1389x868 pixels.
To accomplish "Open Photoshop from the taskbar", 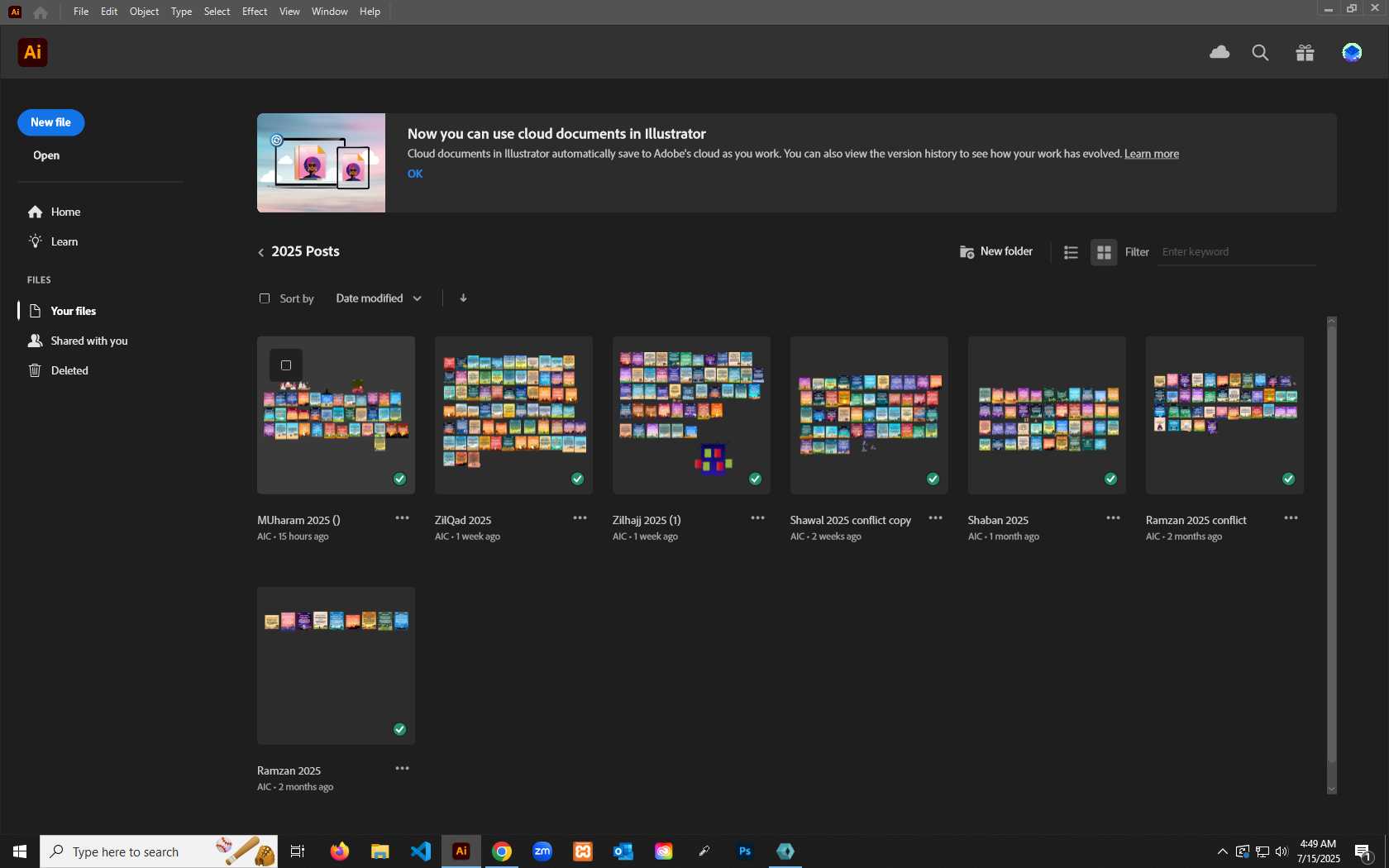I will tap(744, 851).
